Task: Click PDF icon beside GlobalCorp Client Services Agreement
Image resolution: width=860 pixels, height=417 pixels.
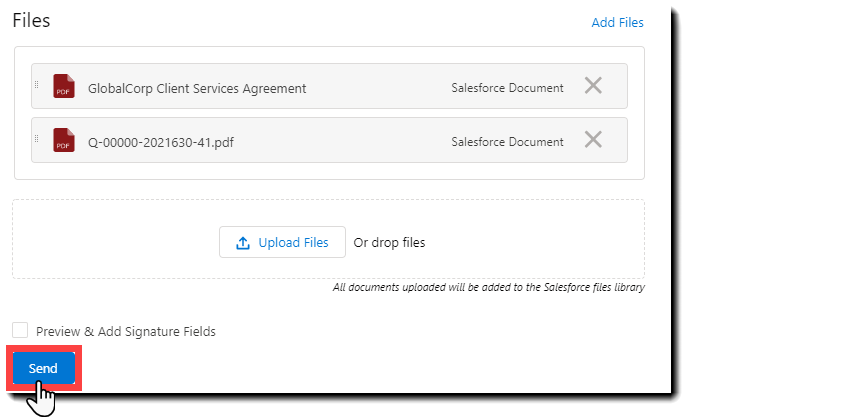Action: [x=64, y=86]
